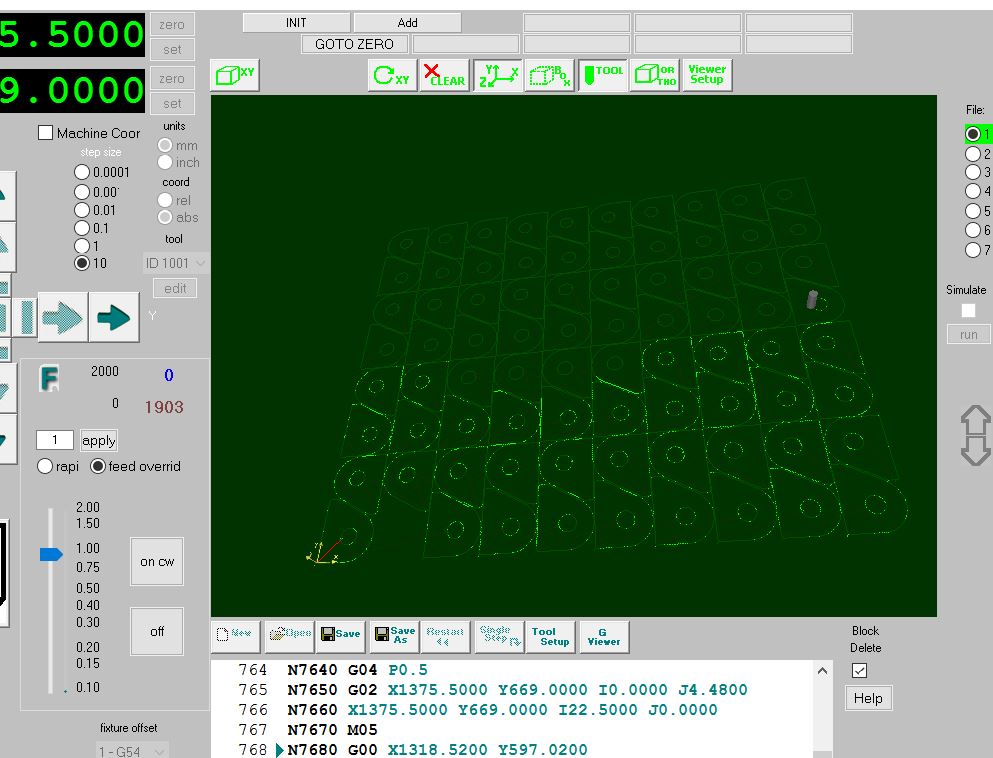Click the Save file icon

point(341,636)
